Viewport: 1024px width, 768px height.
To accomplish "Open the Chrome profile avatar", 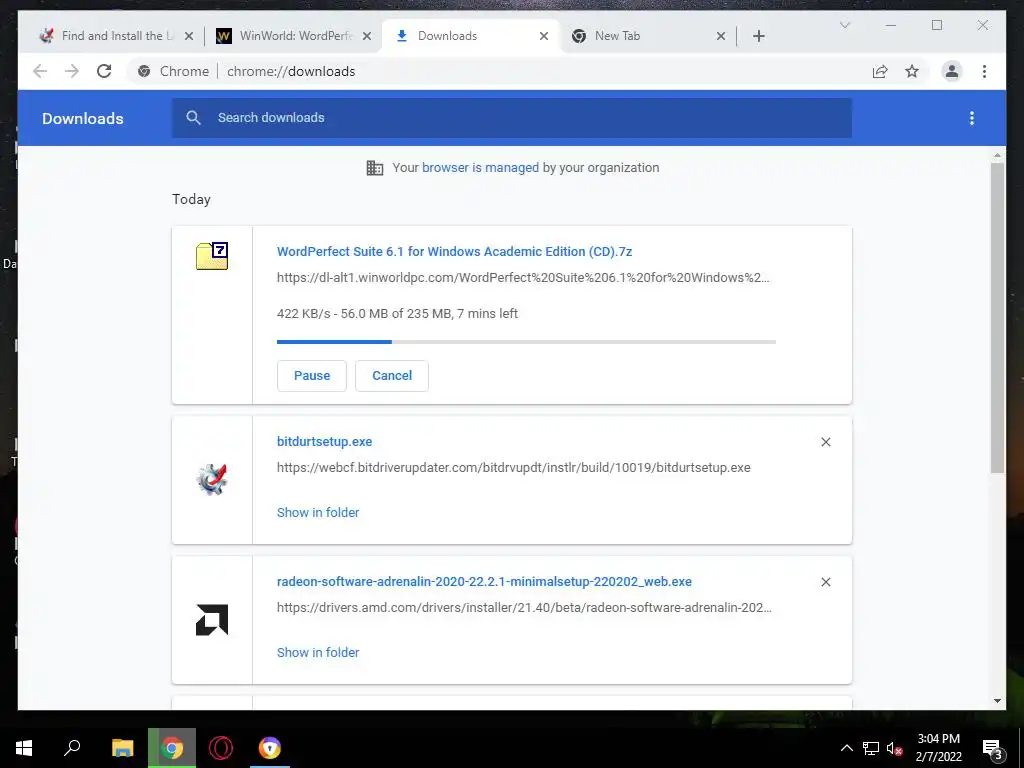I will (x=952, y=71).
